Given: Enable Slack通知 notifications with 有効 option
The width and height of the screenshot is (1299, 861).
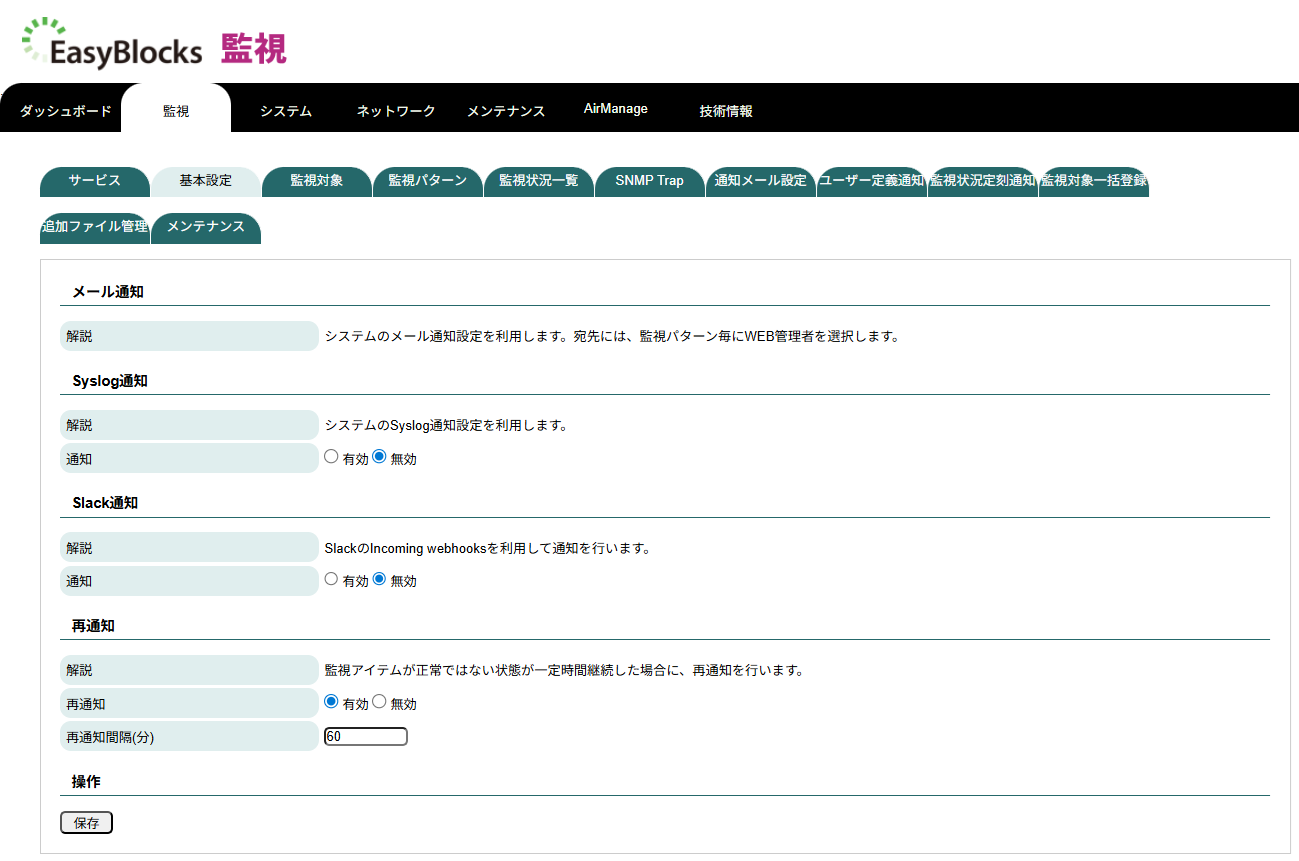Looking at the screenshot, I should pos(331,578).
